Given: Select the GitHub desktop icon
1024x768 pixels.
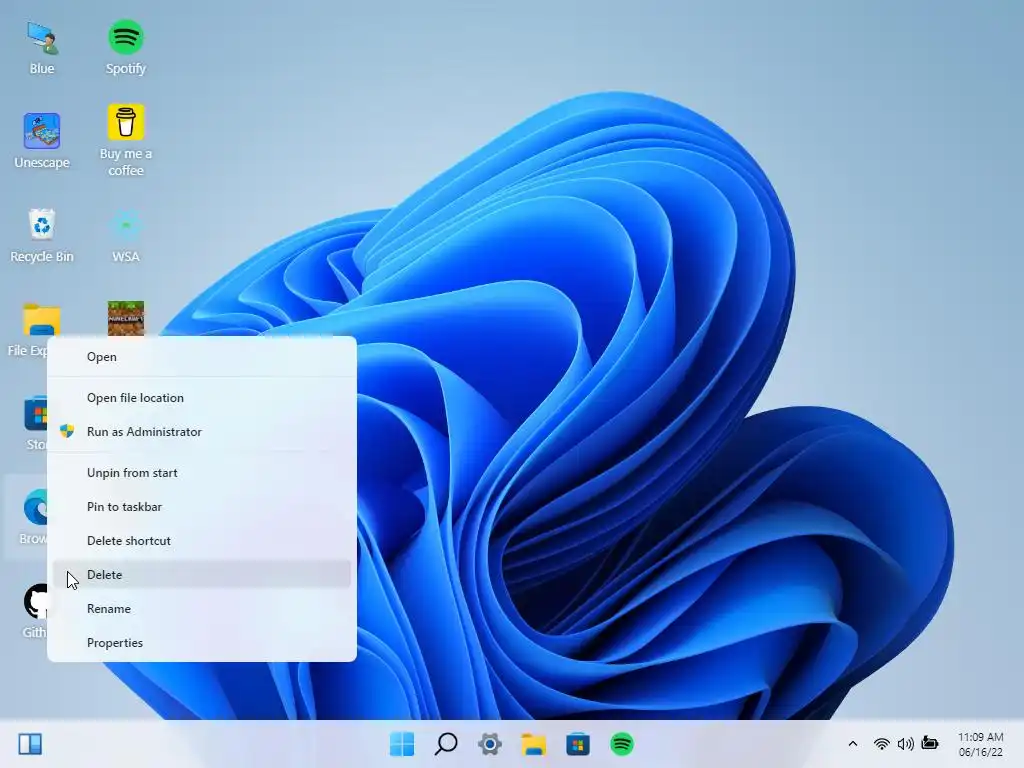Looking at the screenshot, I should pos(34,611).
